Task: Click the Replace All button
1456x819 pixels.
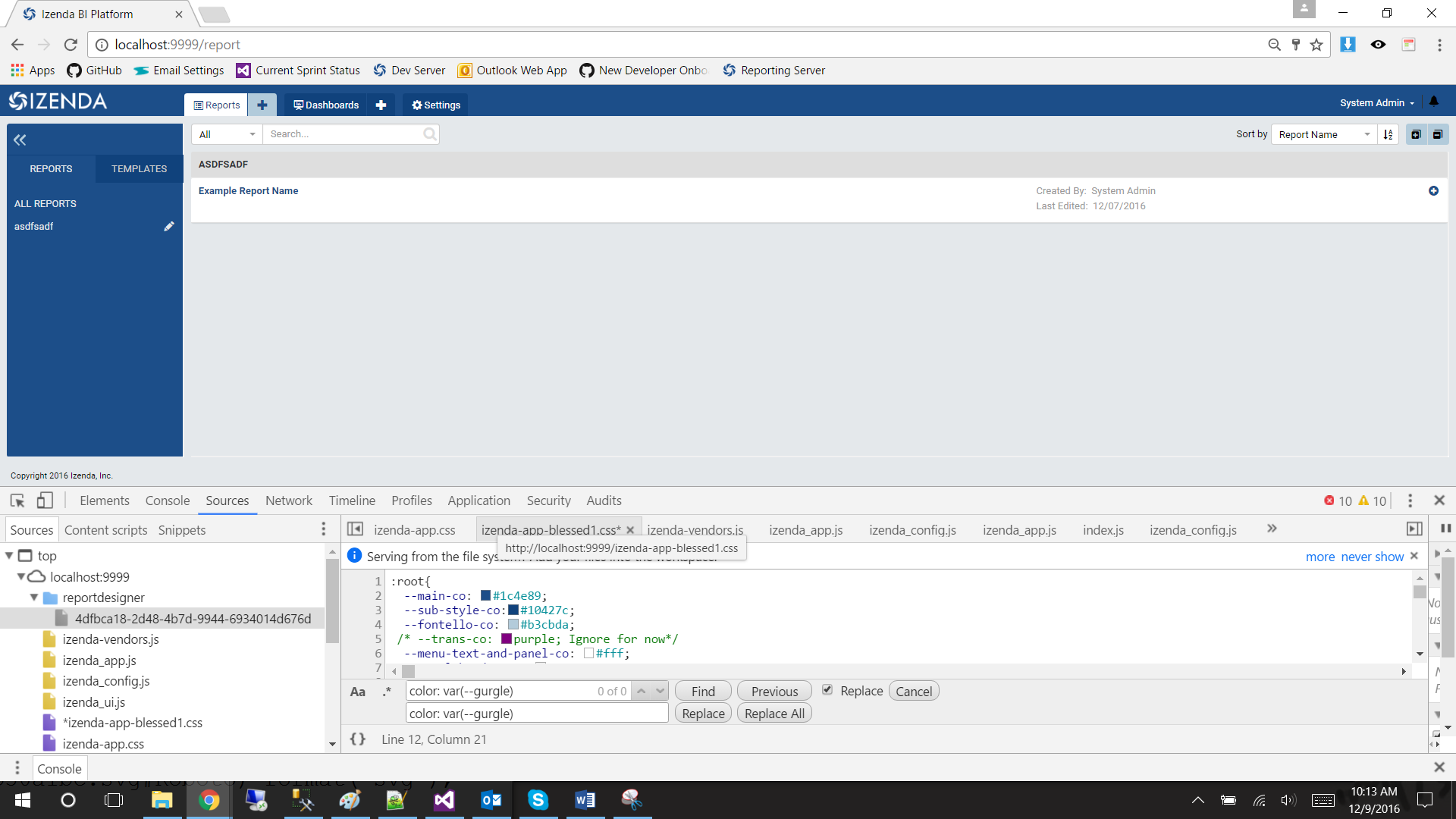Action: pos(774,713)
